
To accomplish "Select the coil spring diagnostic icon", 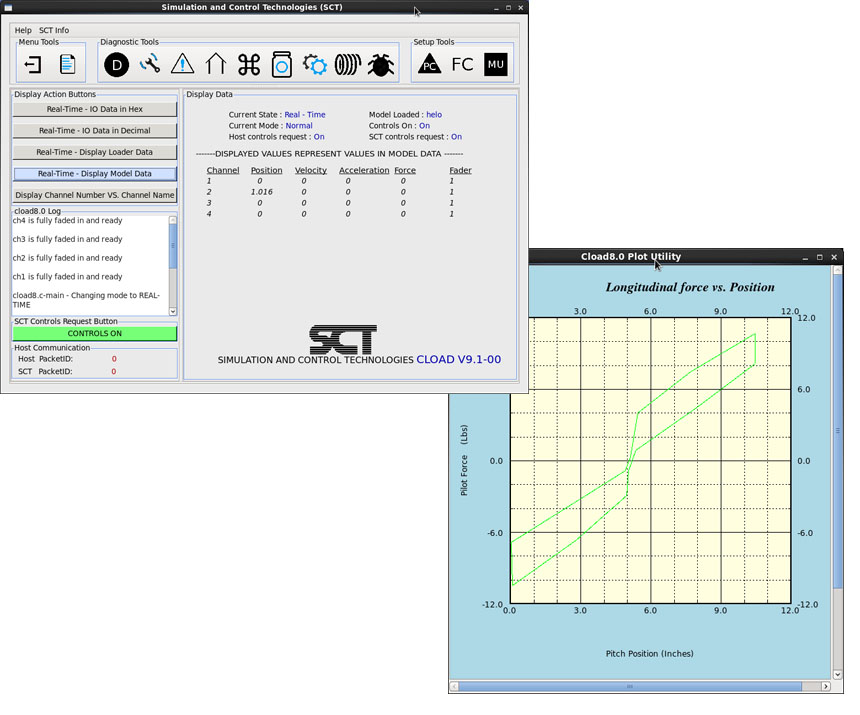I will point(347,65).
